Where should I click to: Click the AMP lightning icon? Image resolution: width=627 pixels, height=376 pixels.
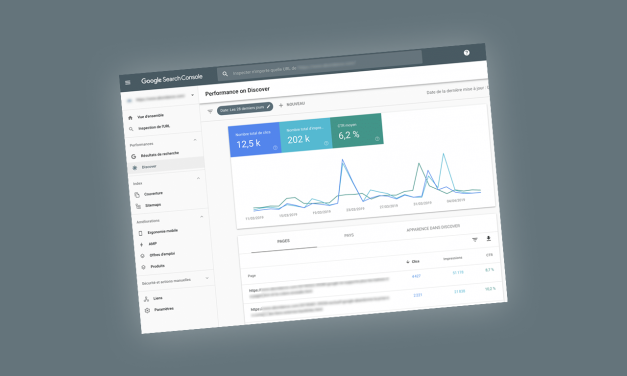[x=141, y=244]
